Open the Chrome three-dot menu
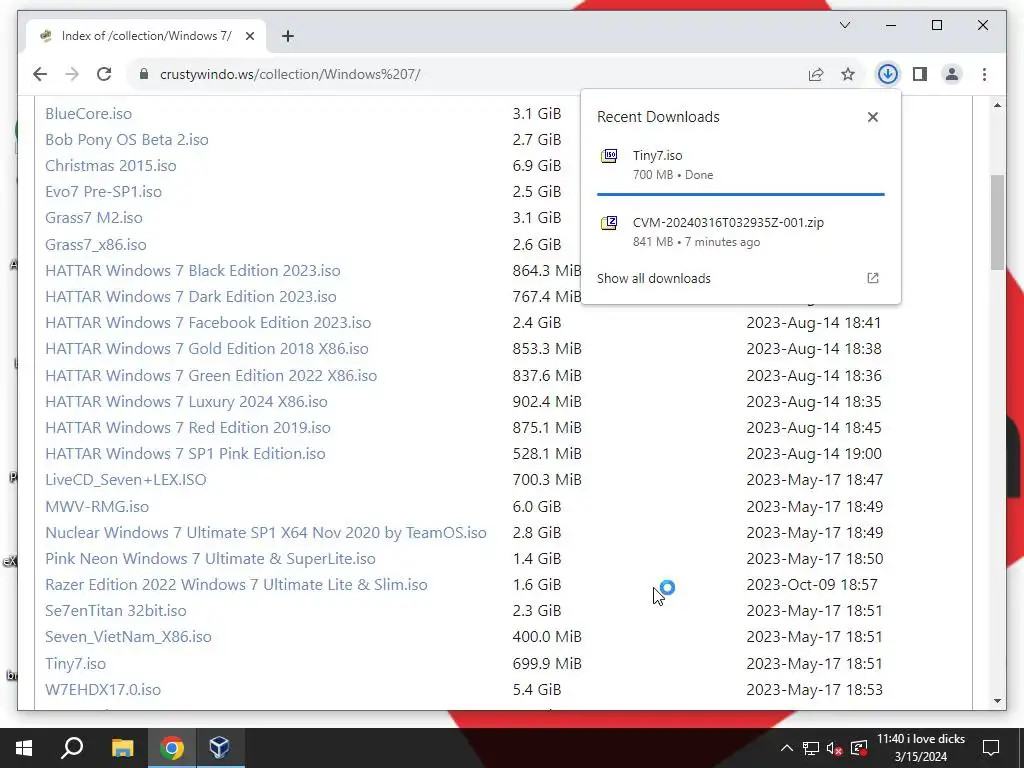Viewport: 1024px width, 768px height. [984, 74]
